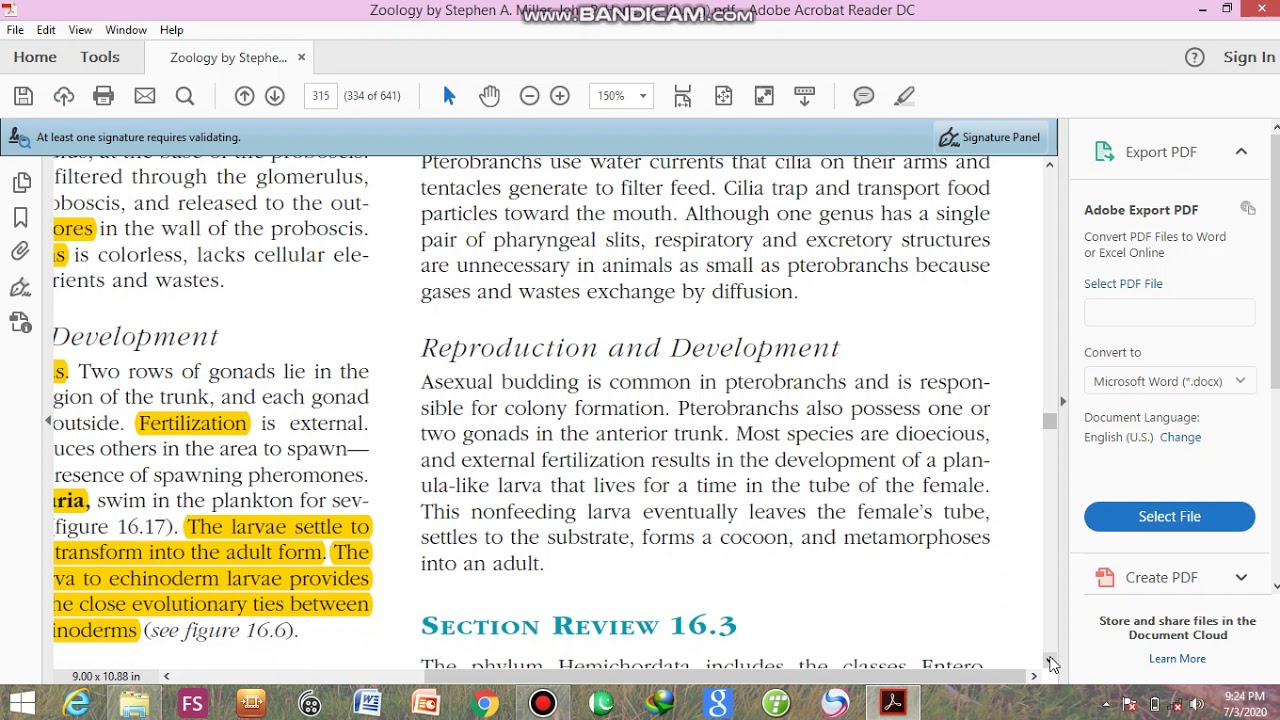Viewport: 1280px width, 720px height.
Task: Click the Bandicam record taskbar icon
Action: [543, 703]
